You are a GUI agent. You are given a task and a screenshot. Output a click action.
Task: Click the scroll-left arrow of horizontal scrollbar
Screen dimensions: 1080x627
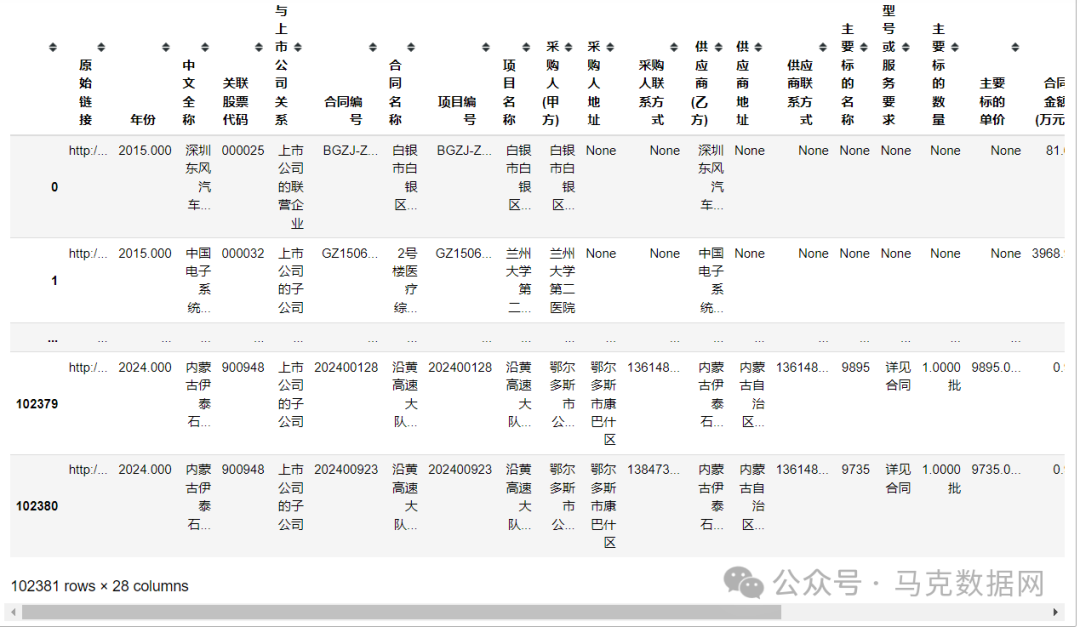click(x=13, y=612)
